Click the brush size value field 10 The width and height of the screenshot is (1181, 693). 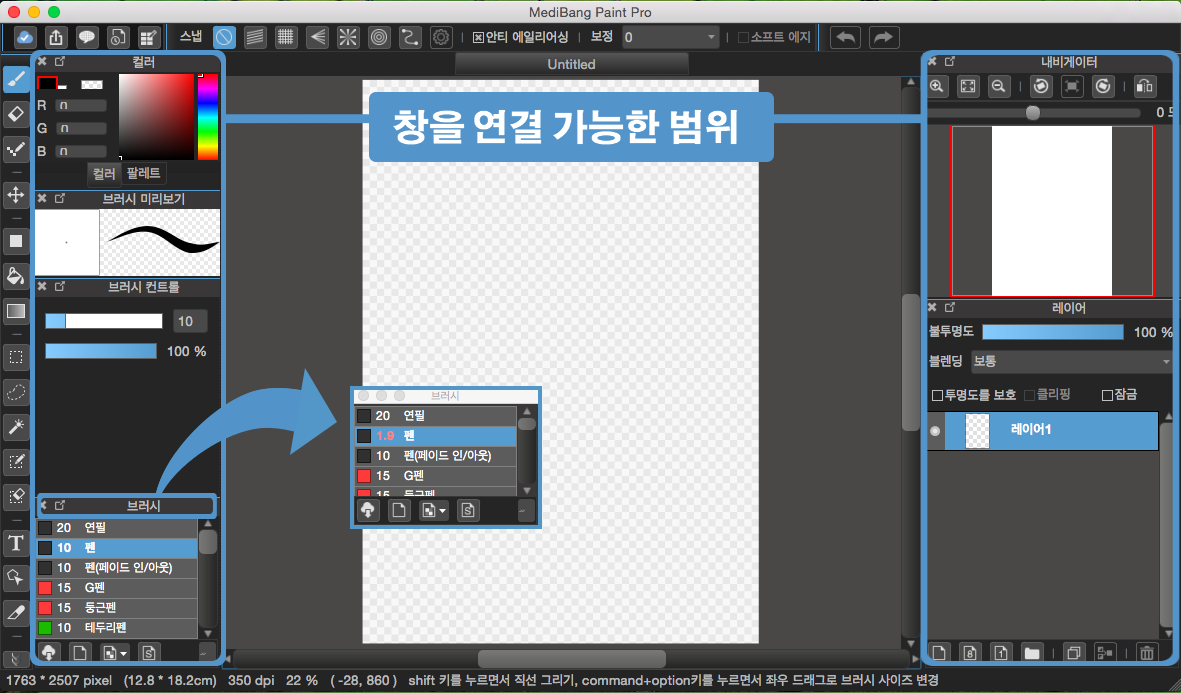pos(190,322)
